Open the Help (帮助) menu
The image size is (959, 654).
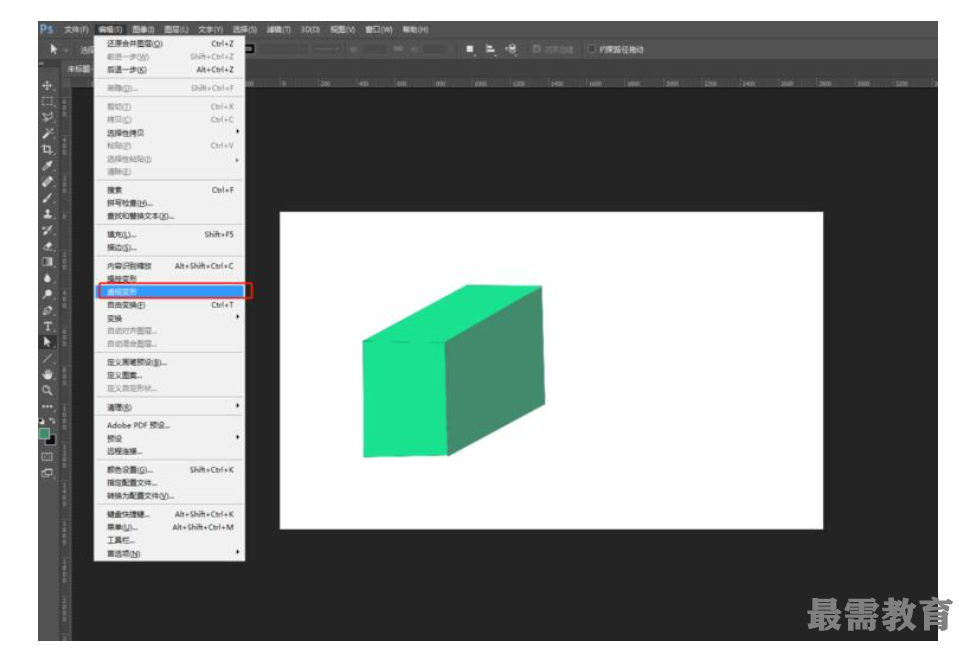[415, 29]
